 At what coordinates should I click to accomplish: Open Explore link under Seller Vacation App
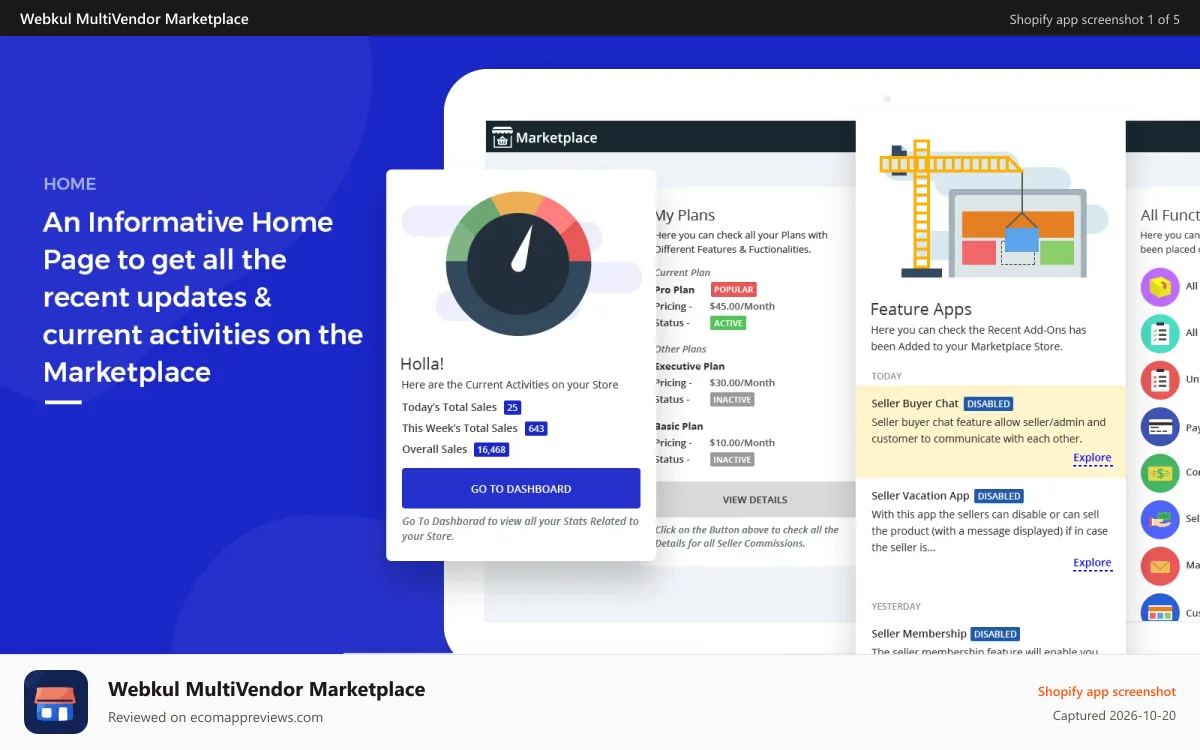point(1092,563)
